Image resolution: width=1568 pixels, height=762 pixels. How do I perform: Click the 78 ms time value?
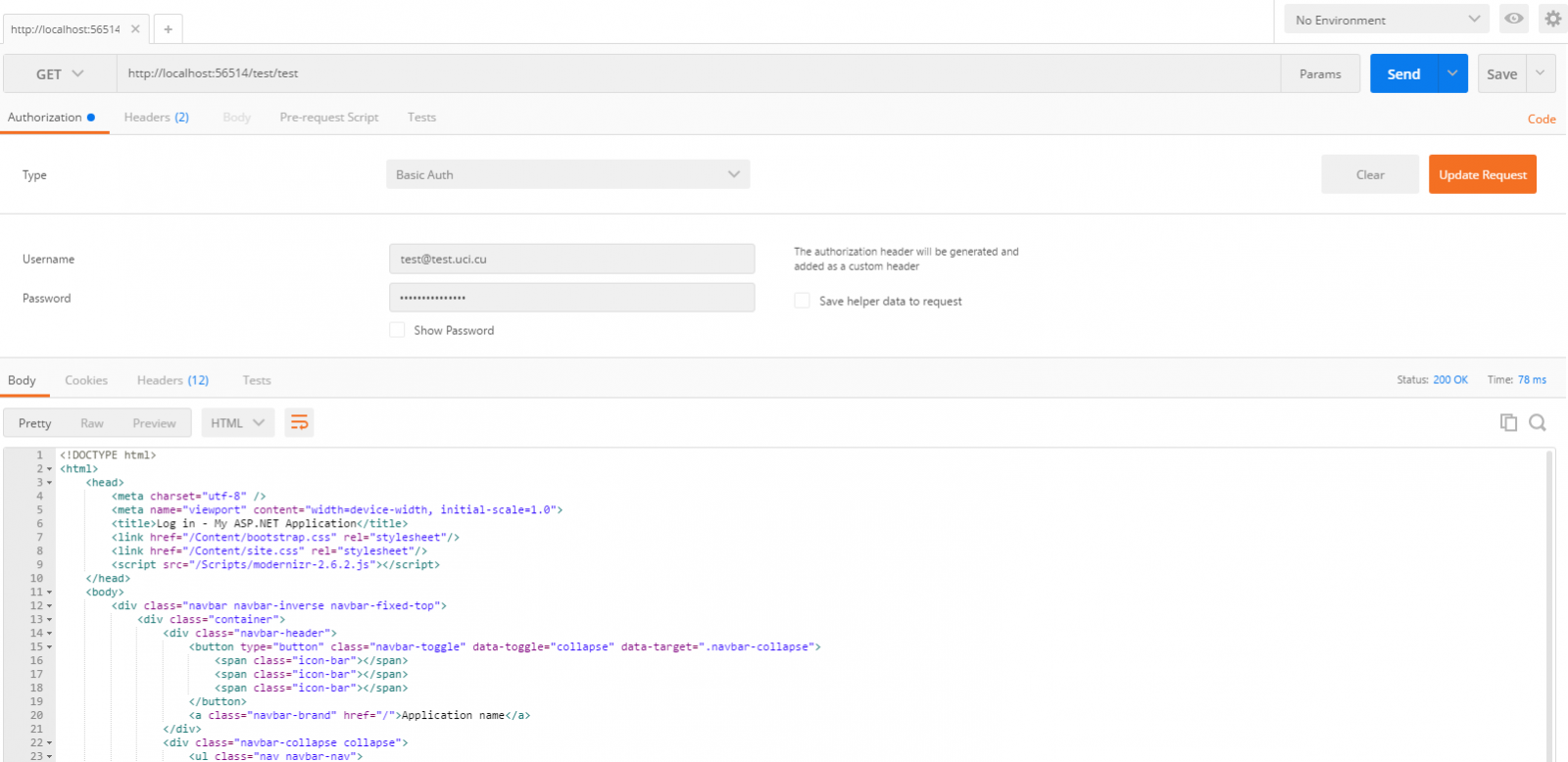click(x=1533, y=380)
